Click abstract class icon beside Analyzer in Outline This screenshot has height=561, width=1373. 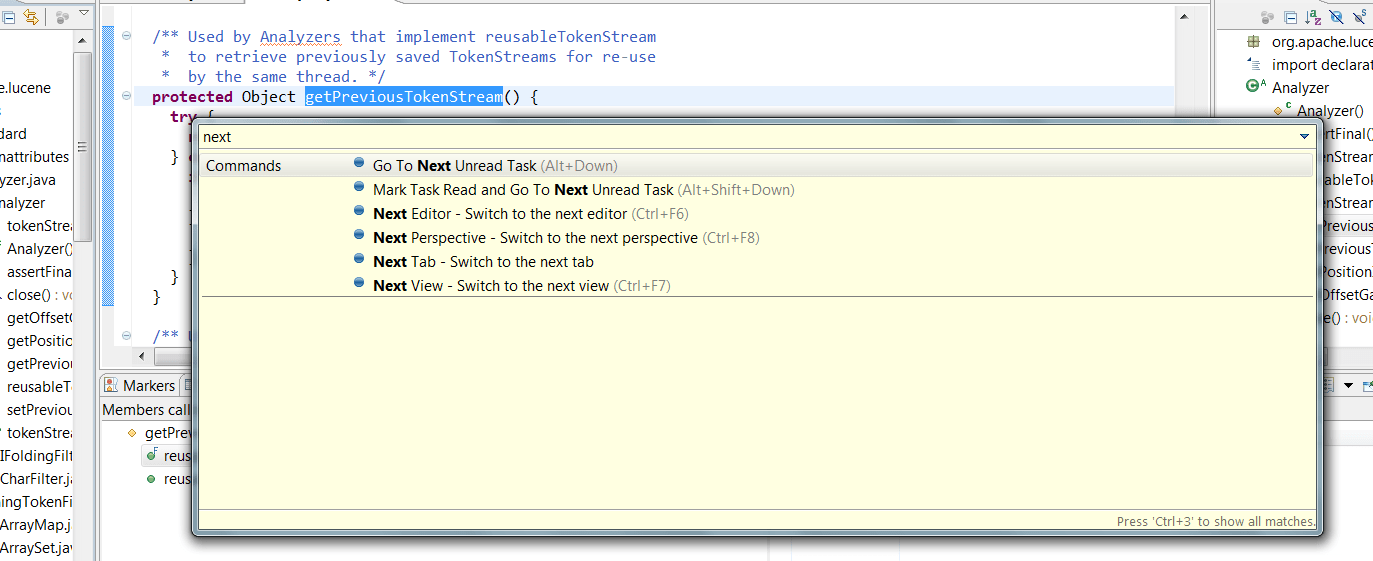point(1255,87)
